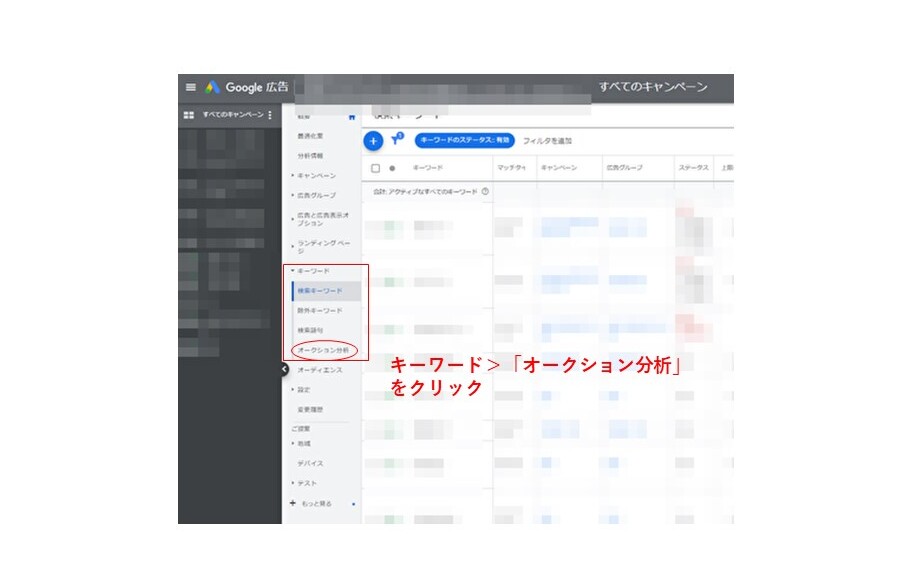The image size is (909, 581).
Task: Click the Google Ads logo
Action: (247, 87)
